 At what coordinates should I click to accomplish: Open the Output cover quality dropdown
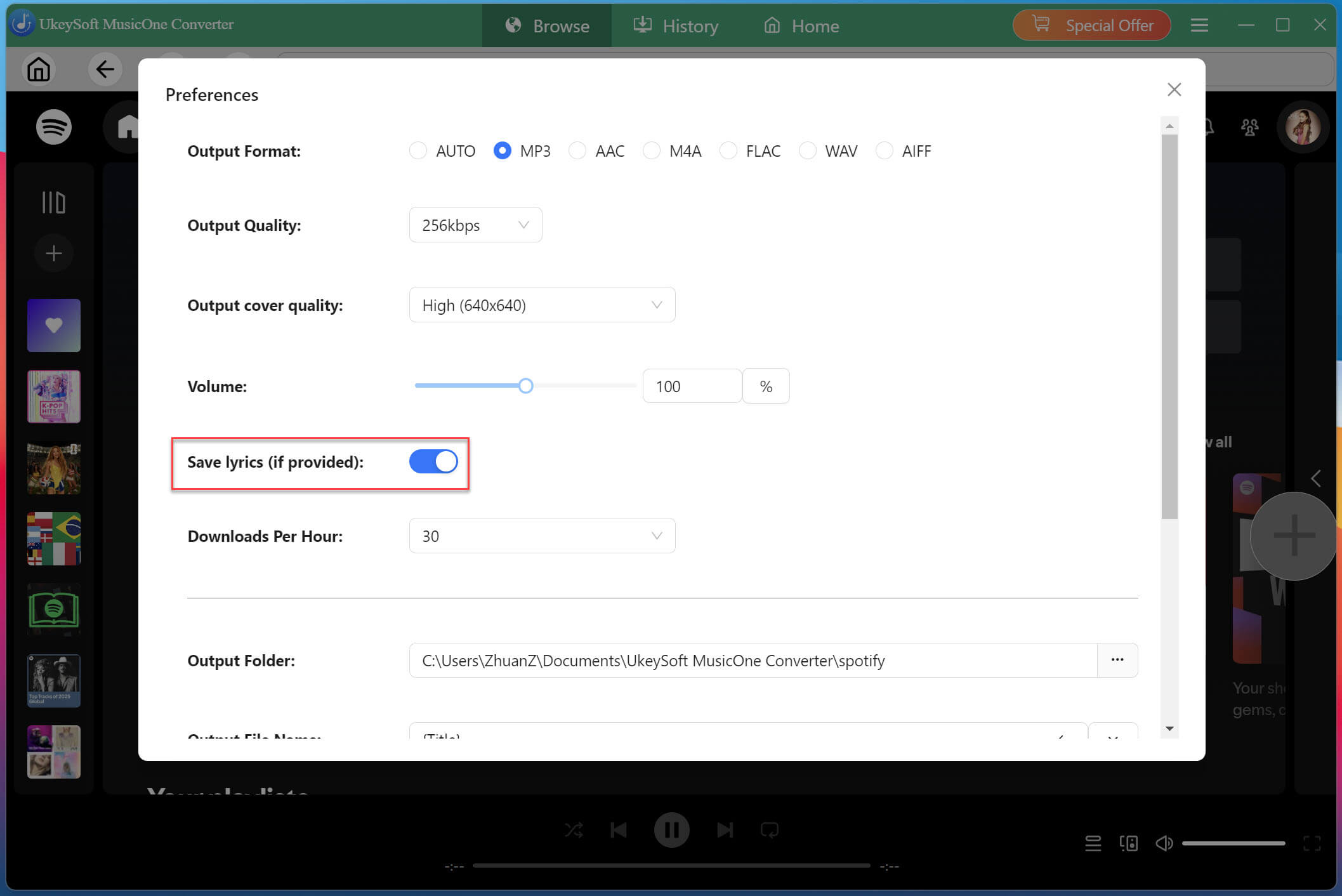[x=542, y=305]
